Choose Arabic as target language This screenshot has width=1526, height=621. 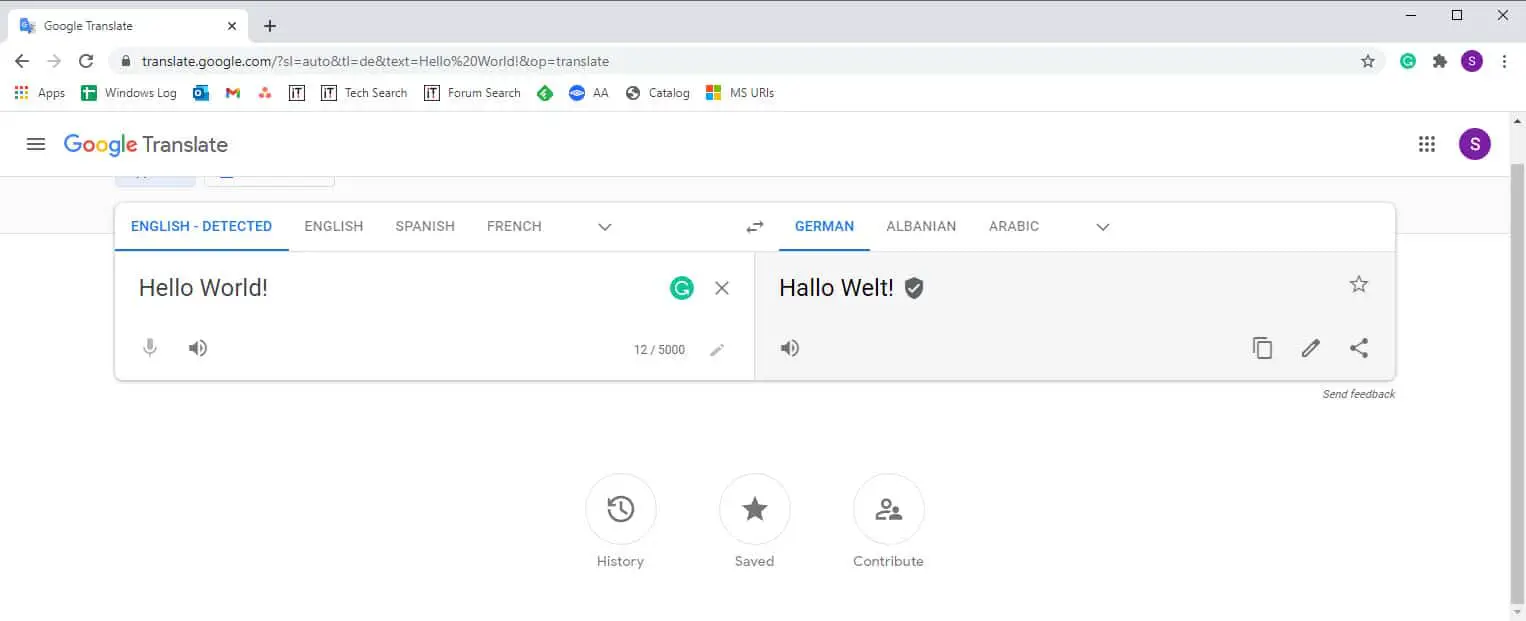point(1014,227)
